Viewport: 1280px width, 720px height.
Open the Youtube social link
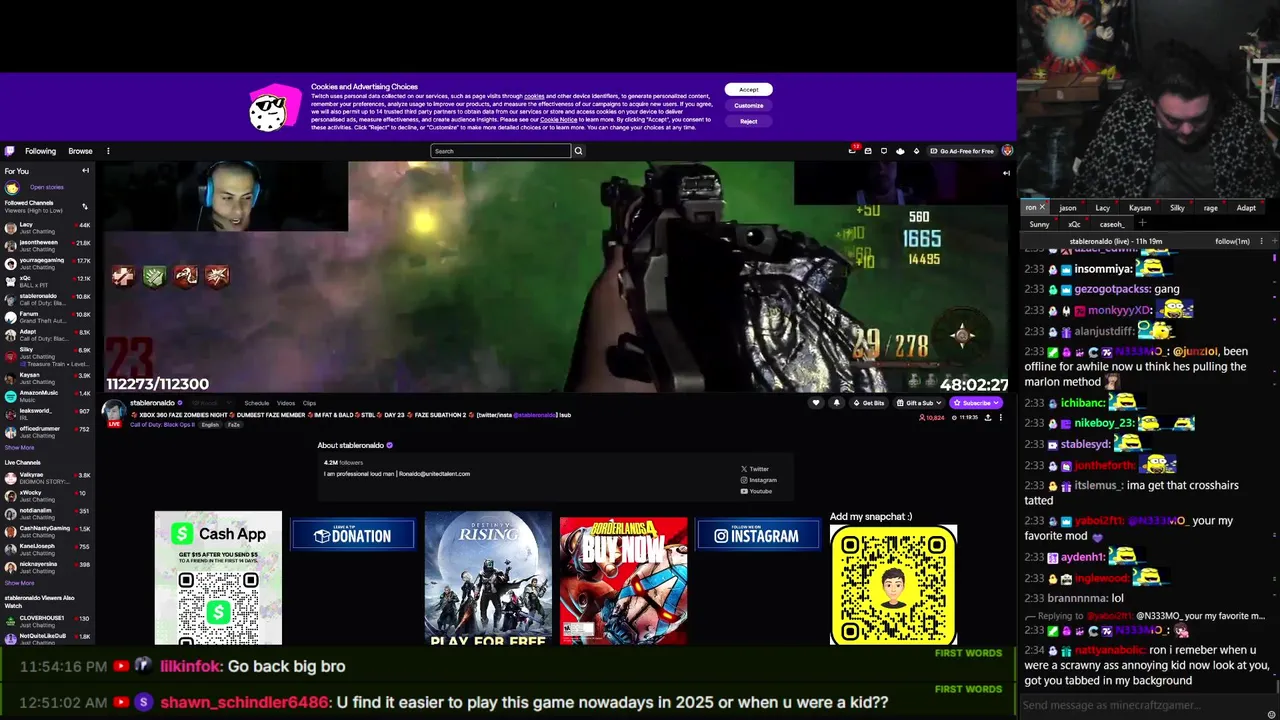[x=756, y=491]
